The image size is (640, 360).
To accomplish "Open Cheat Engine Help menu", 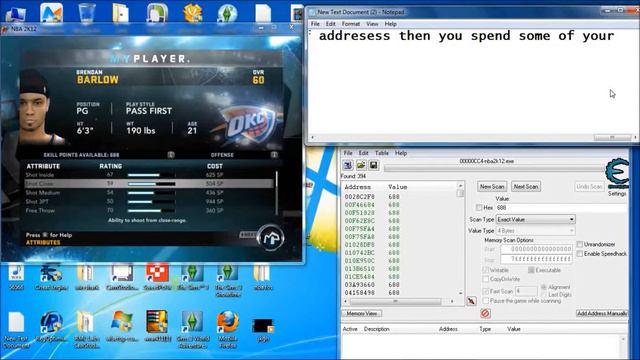I will click(x=401, y=153).
